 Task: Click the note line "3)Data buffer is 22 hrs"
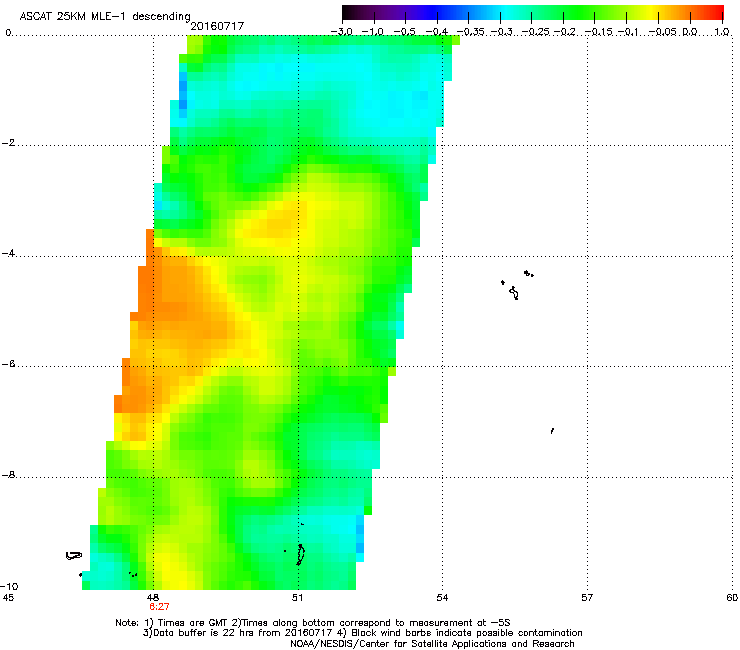pos(362,633)
